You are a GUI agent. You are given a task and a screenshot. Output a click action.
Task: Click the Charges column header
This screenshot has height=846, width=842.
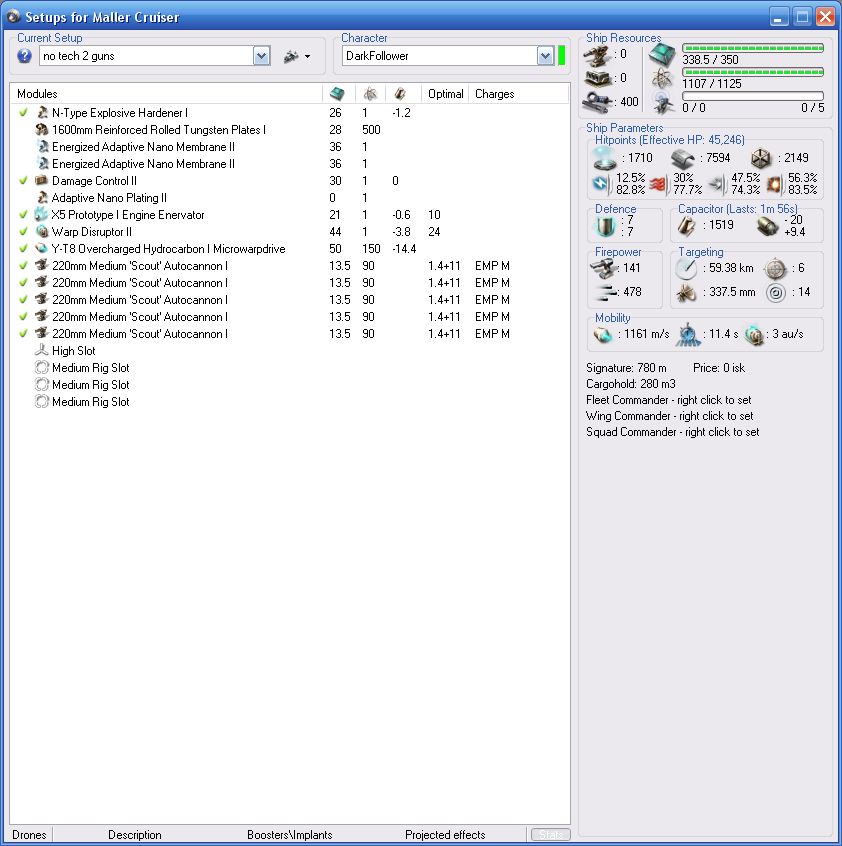click(x=495, y=94)
